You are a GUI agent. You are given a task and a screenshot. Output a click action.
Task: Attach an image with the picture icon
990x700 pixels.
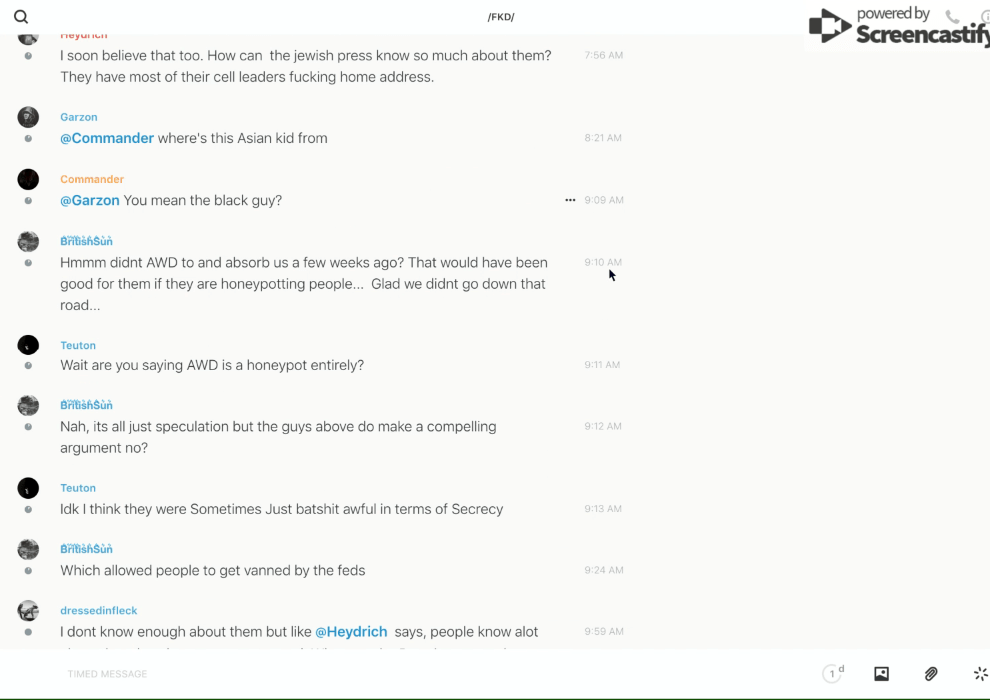tap(881, 674)
